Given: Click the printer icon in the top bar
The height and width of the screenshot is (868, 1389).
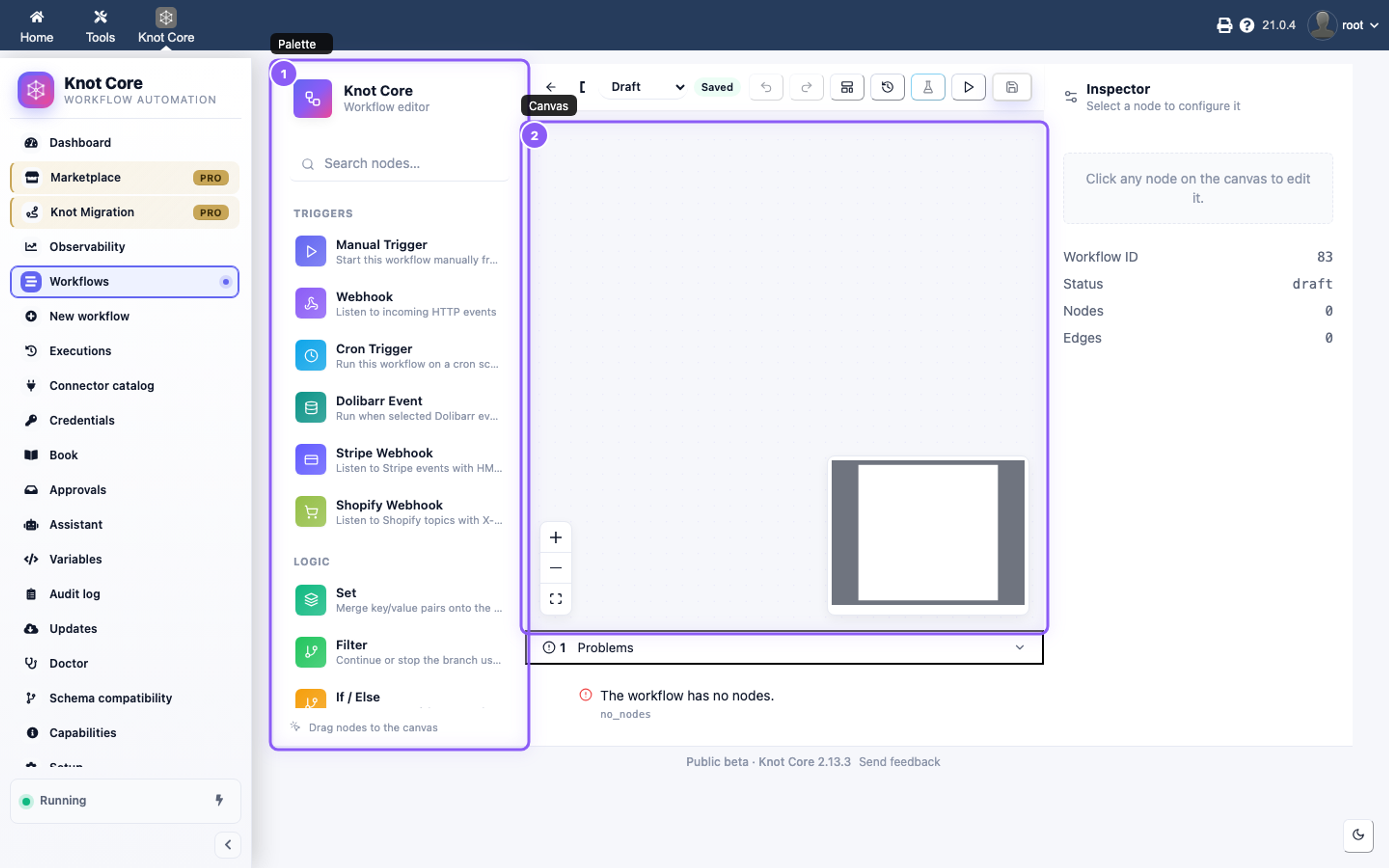Looking at the screenshot, I should [x=1224, y=25].
